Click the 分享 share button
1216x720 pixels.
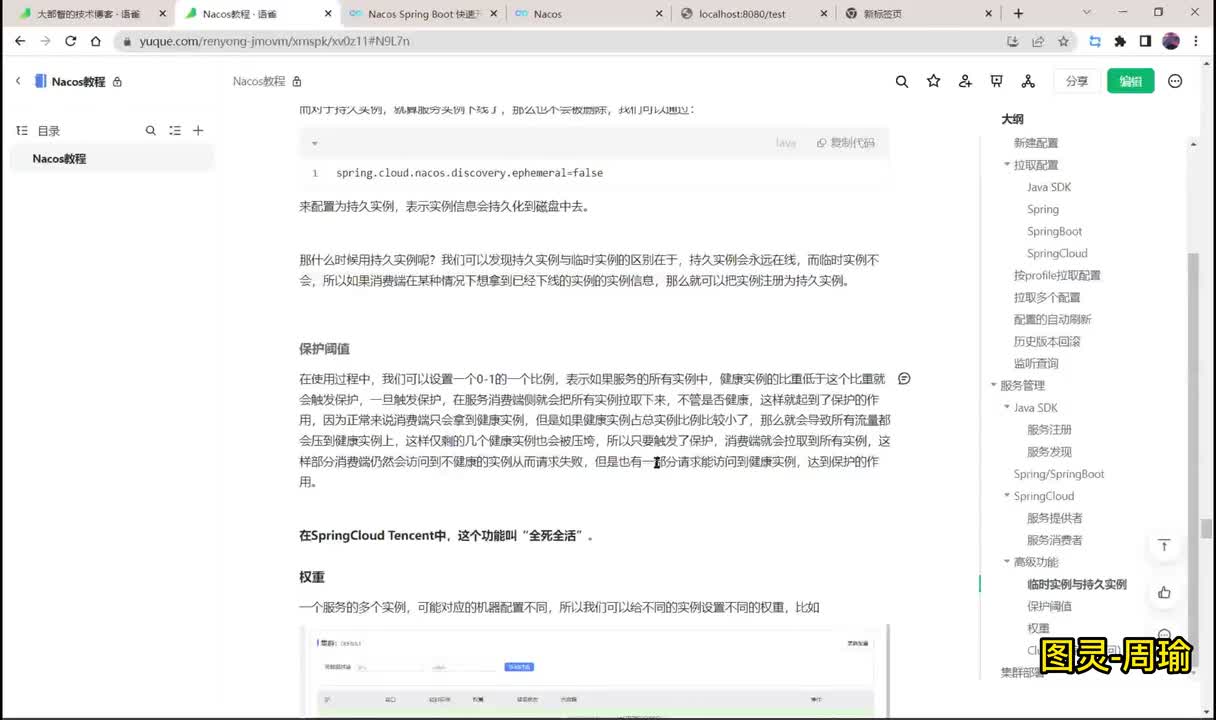[x=1077, y=81]
